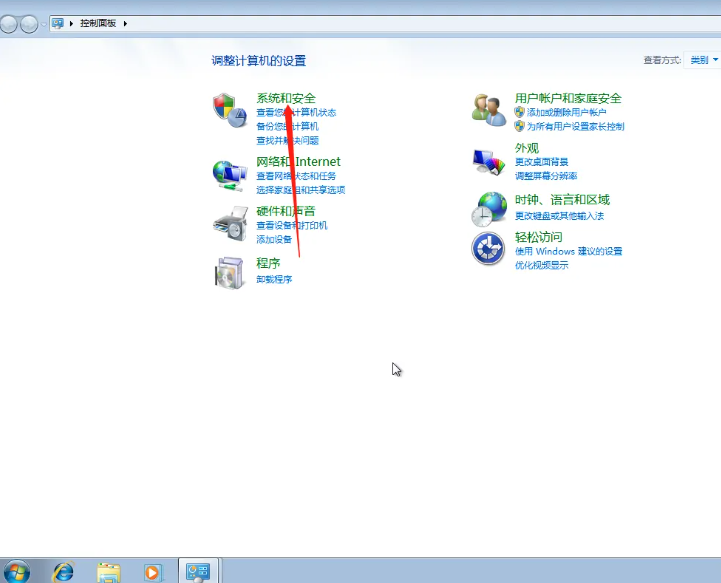Click the Back navigation button
This screenshot has width=721, height=583.
[9, 24]
